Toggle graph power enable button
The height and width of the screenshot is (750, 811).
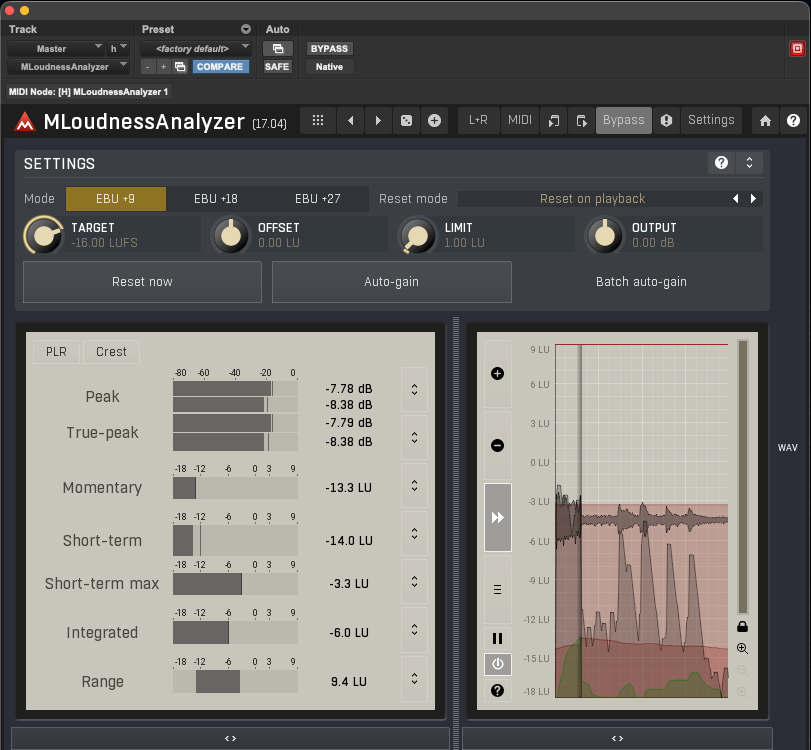tap(498, 664)
